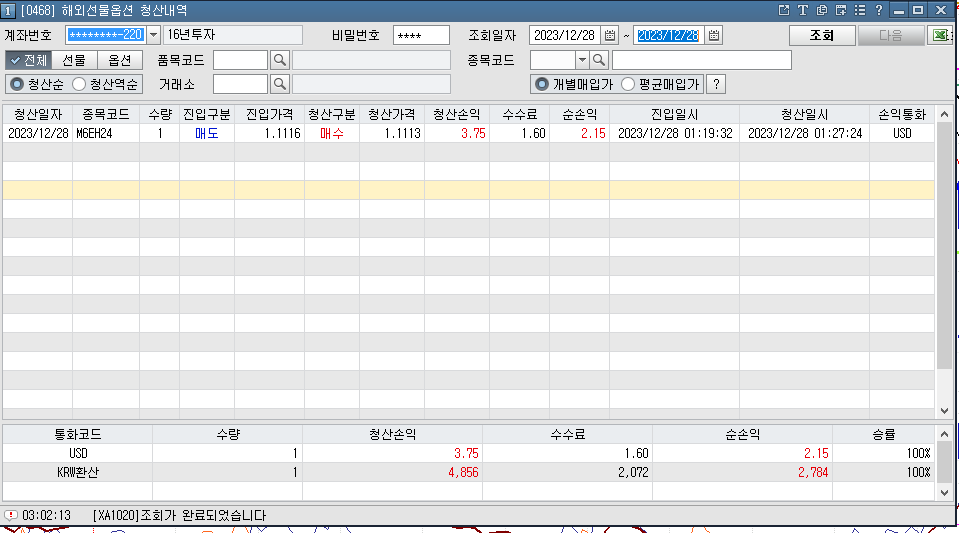This screenshot has height=533, width=959.
Task: Click the 2023/12/28 01:27:24 closing time cell
Action: (804, 133)
